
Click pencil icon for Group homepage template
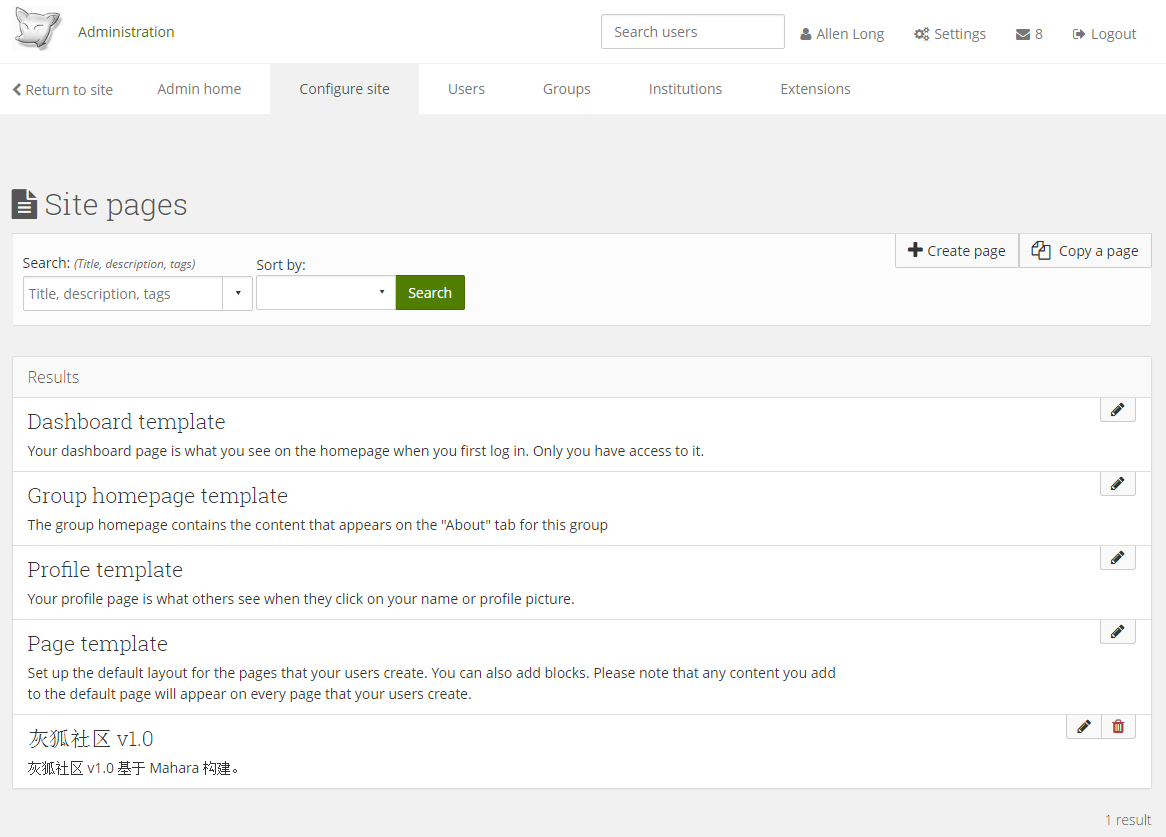tap(1117, 483)
